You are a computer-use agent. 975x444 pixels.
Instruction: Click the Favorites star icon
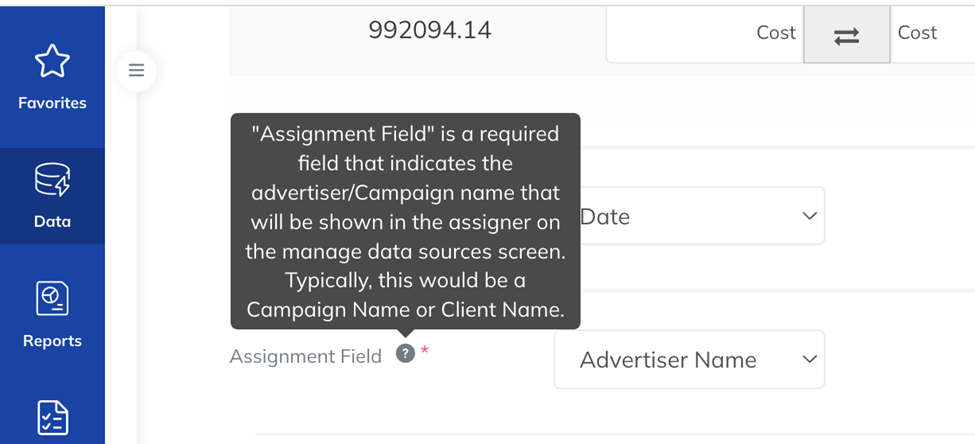tap(52, 60)
